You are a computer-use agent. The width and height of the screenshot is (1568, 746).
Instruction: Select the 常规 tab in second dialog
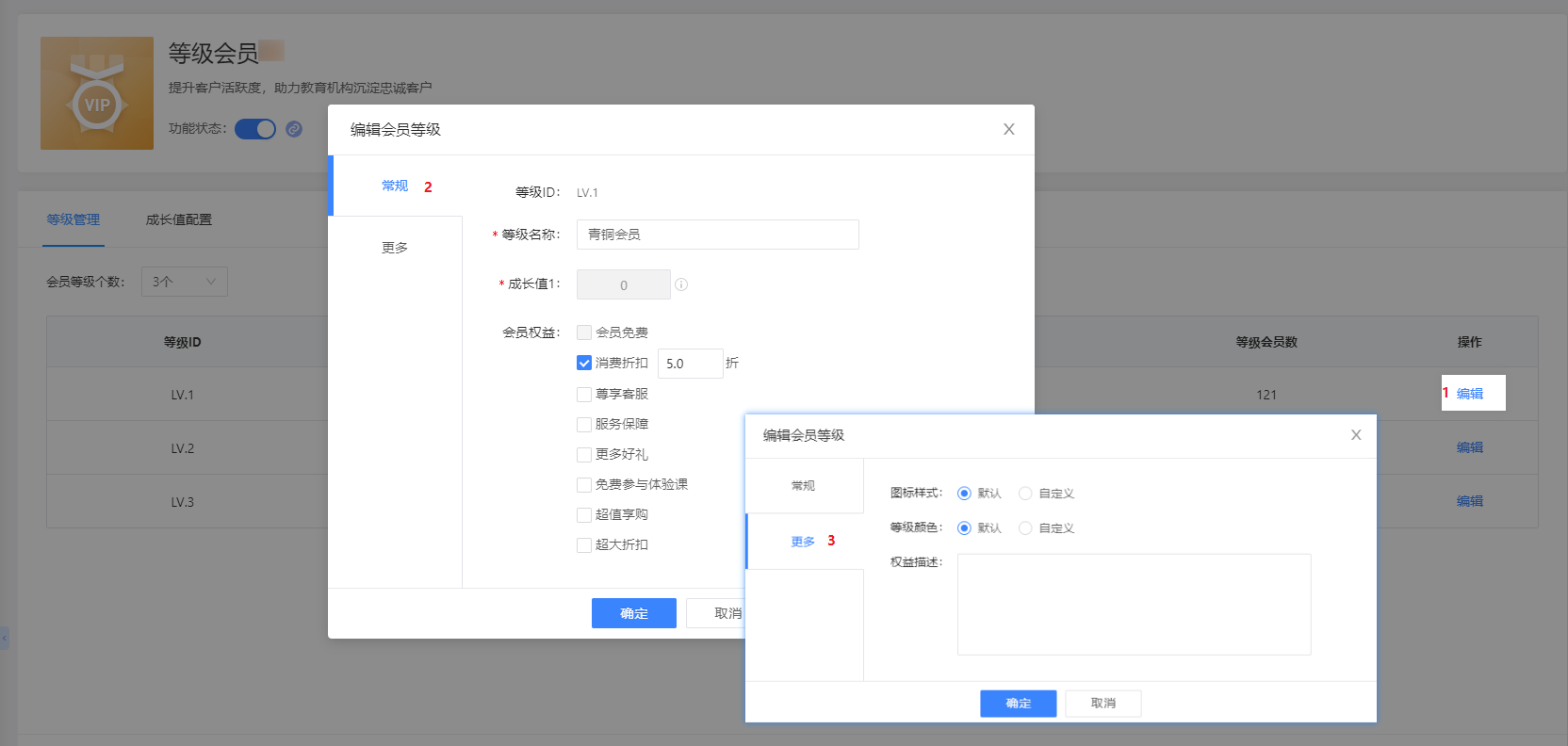[803, 486]
